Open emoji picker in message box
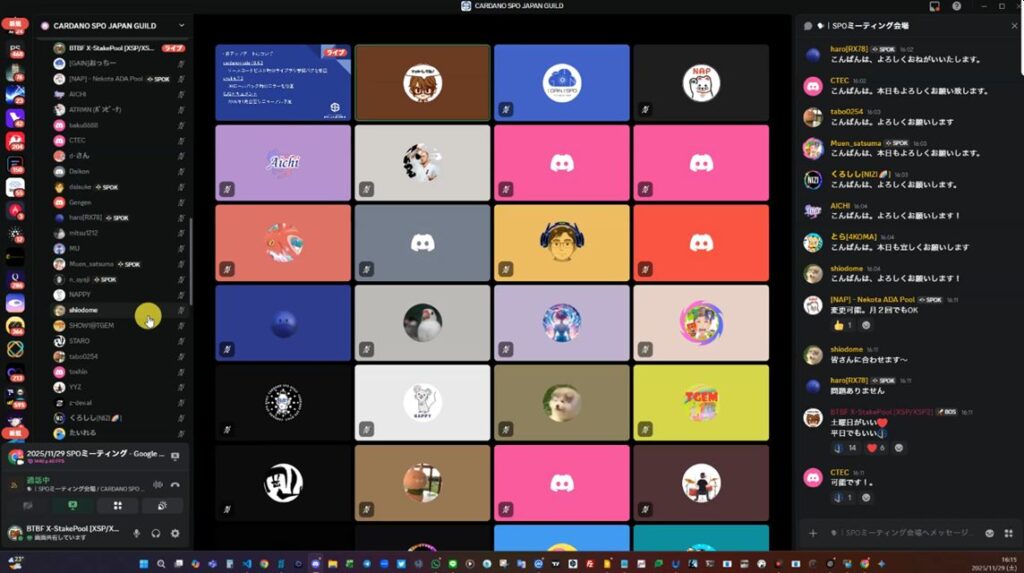Viewport: 1024px width, 573px height. pyautogui.click(x=991, y=533)
